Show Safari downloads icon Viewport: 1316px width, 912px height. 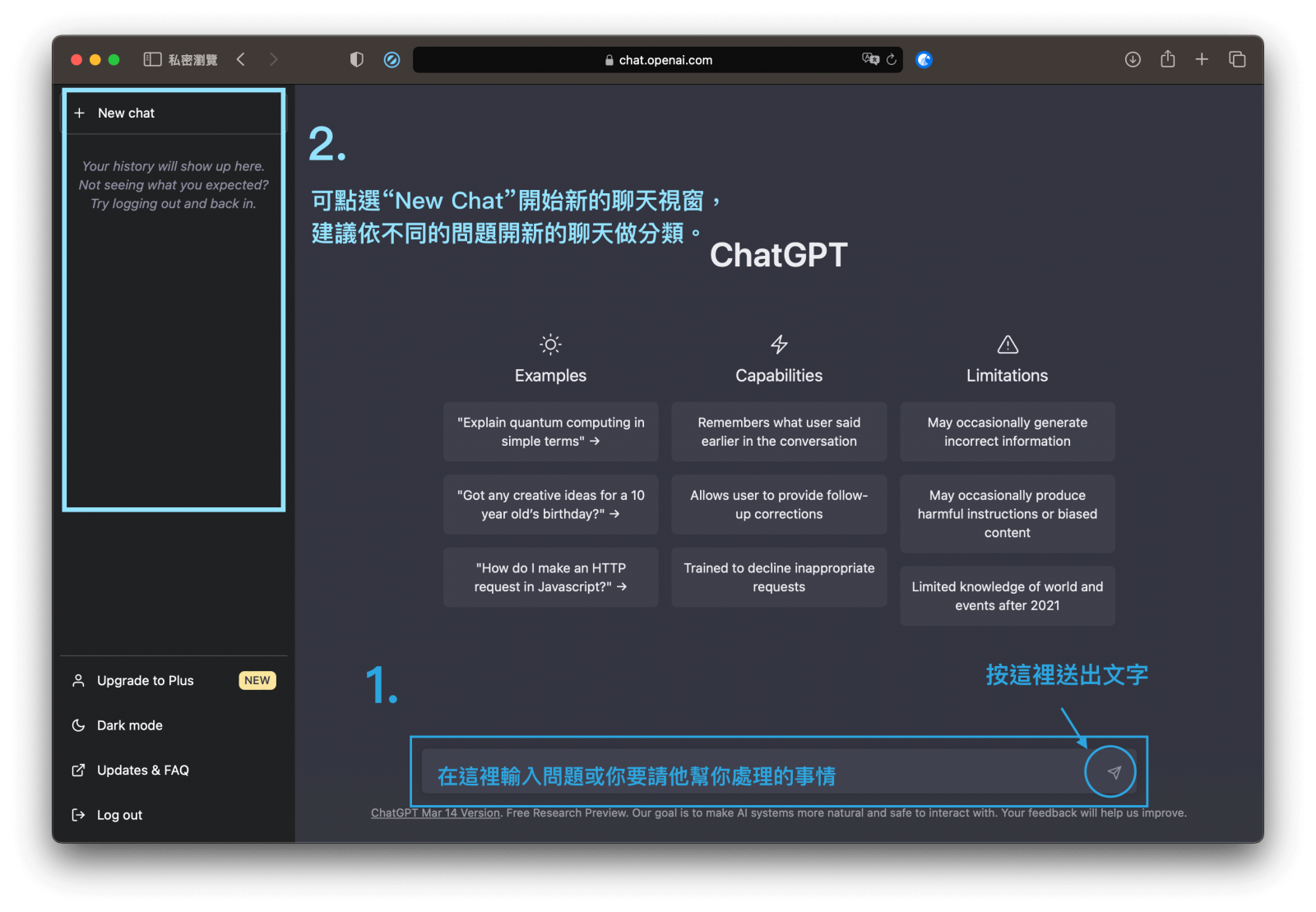click(x=1133, y=59)
